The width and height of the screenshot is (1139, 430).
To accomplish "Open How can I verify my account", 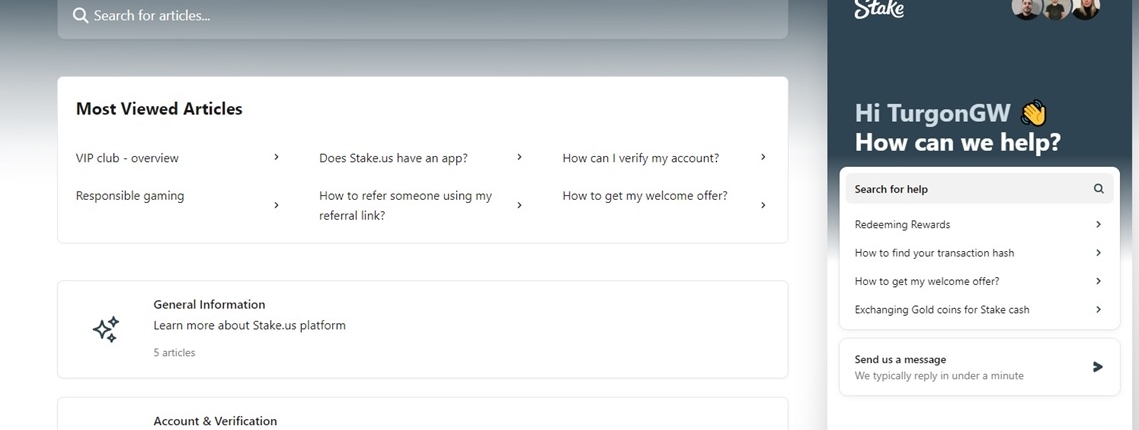I will pos(641,158).
